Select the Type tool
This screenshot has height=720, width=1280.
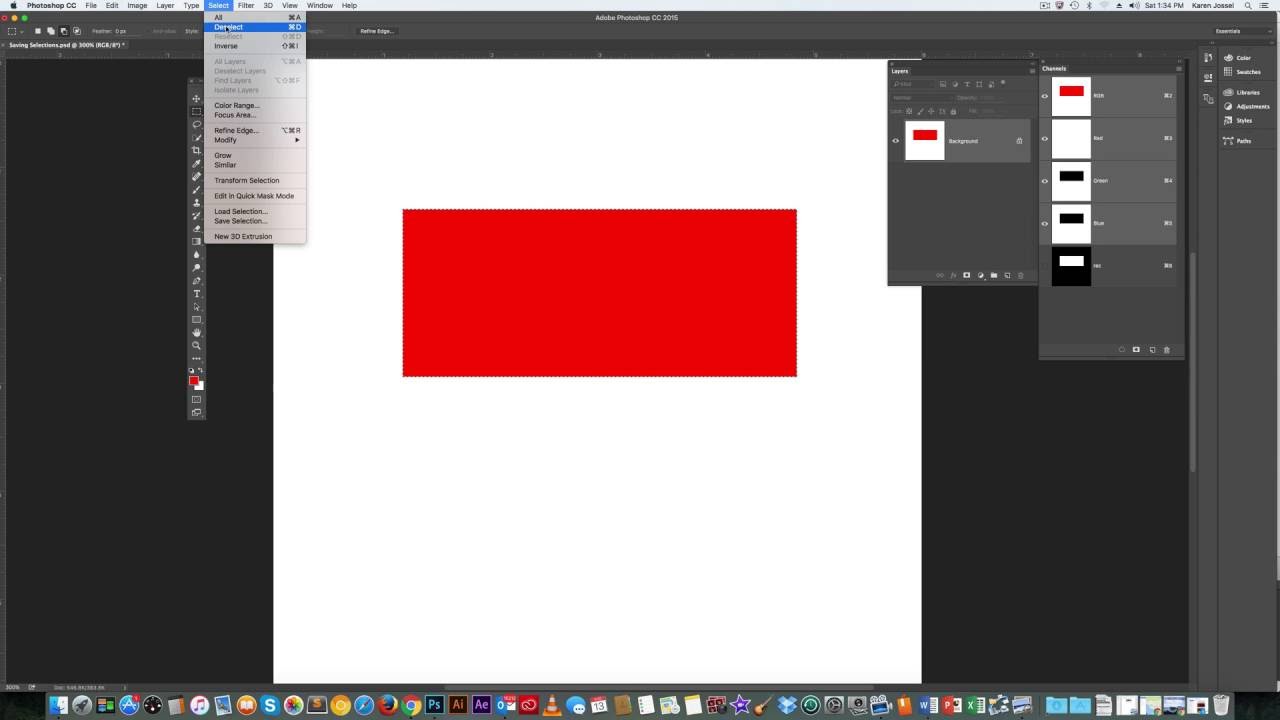[196, 294]
